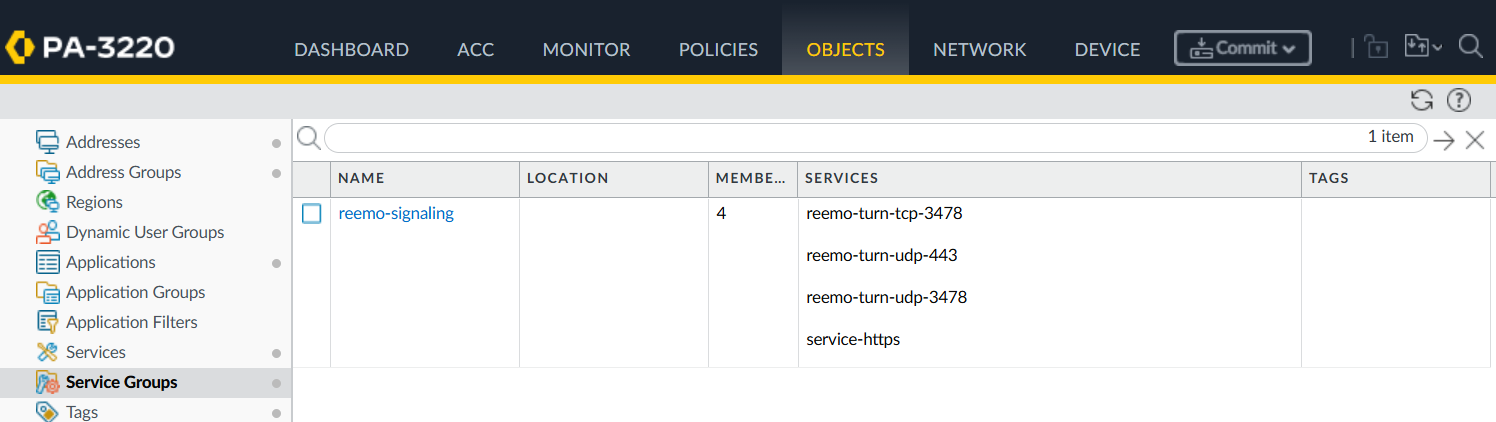Select Services in the left tree

click(96, 352)
